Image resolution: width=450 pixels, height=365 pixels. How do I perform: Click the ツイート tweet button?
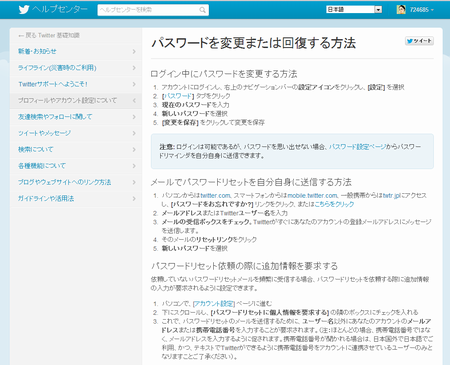coord(419,41)
